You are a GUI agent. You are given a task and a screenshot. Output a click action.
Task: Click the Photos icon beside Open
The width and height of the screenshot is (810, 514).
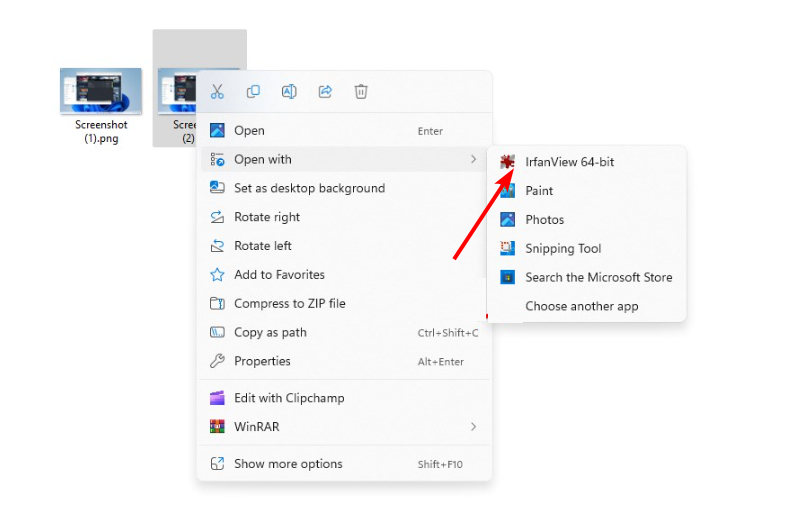(217, 130)
